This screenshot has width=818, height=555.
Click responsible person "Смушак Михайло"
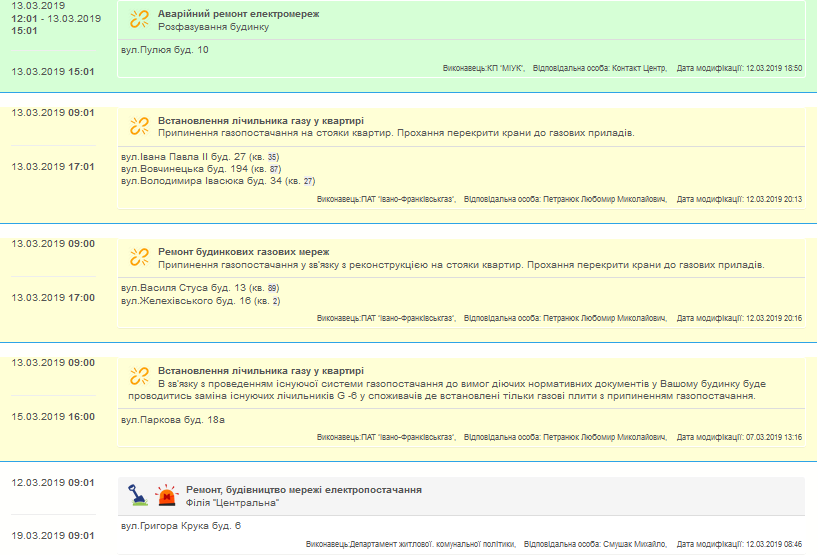(634, 545)
